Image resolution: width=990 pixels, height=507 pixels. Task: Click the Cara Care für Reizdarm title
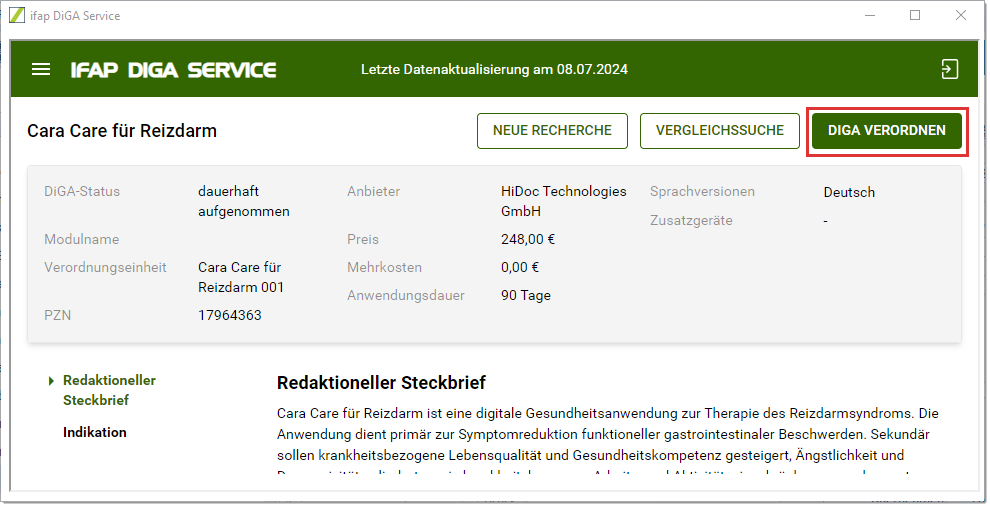[x=122, y=131]
